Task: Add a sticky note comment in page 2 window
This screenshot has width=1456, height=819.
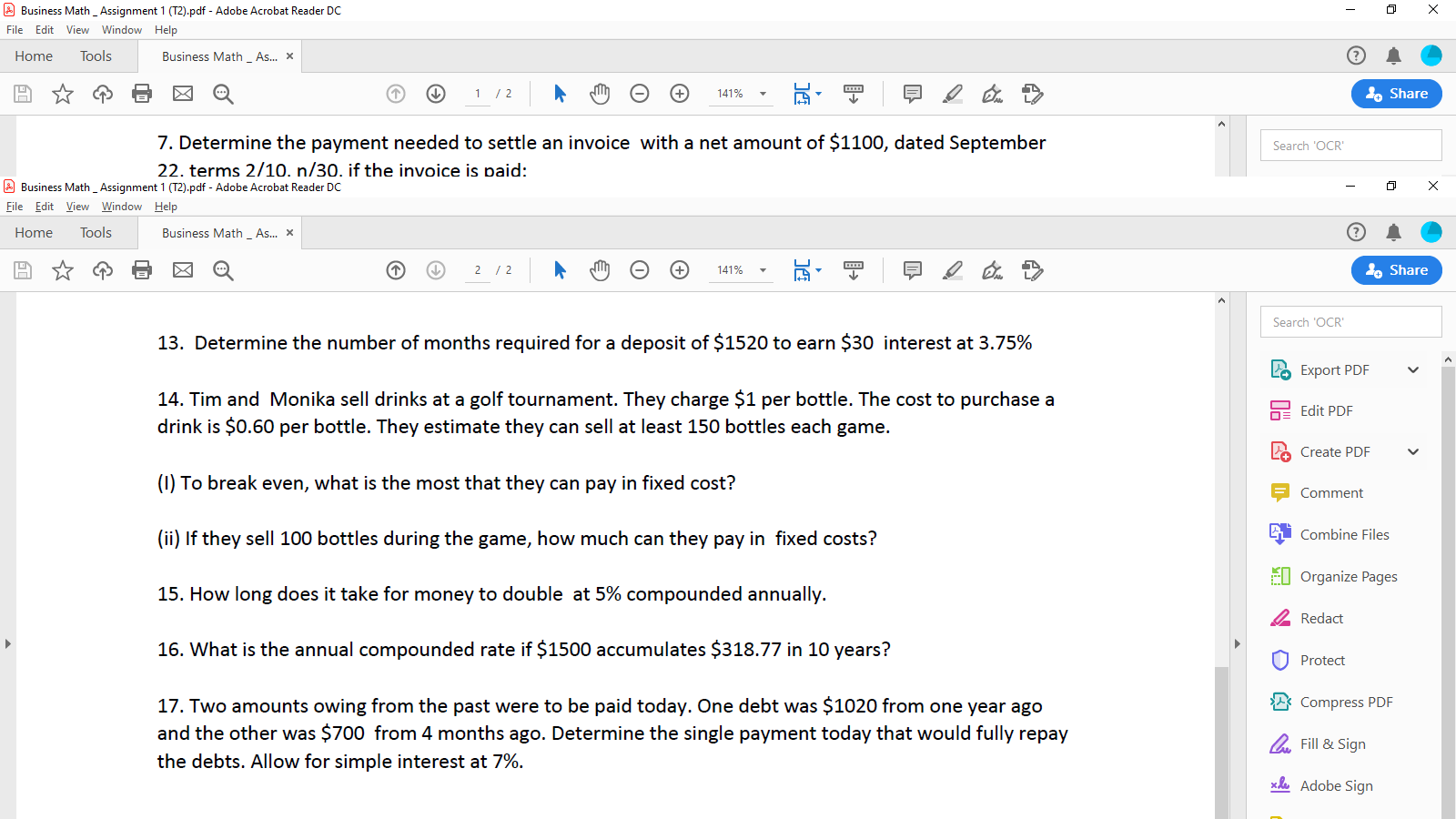Action: point(913,270)
